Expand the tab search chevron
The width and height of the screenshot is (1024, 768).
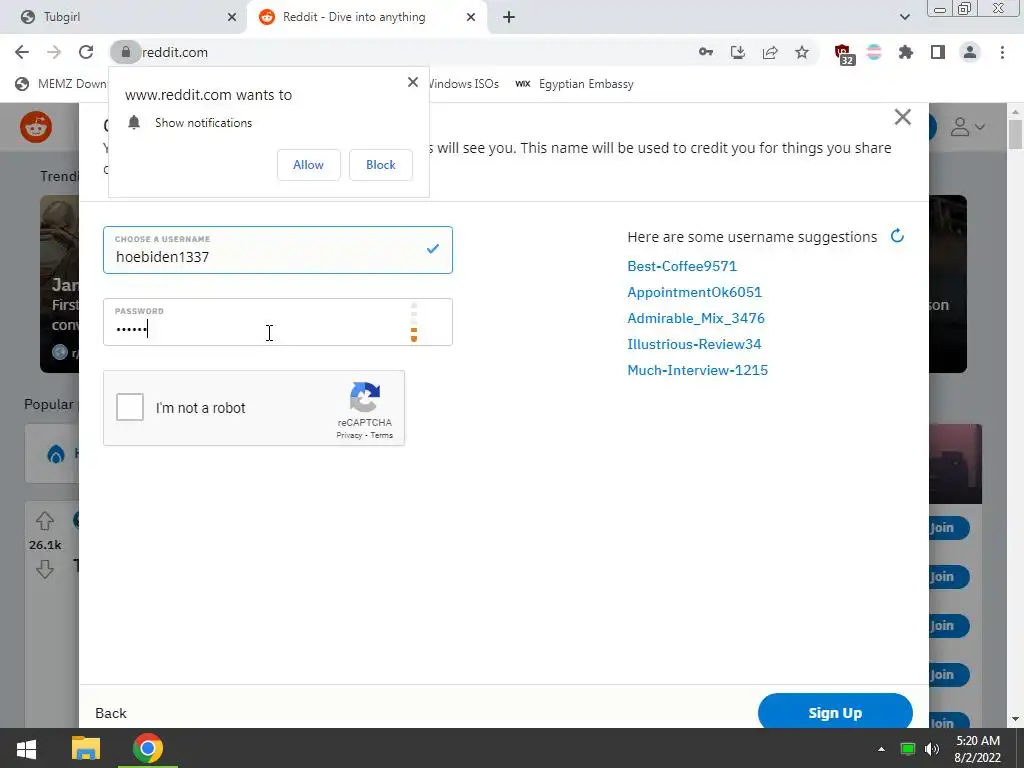click(904, 17)
